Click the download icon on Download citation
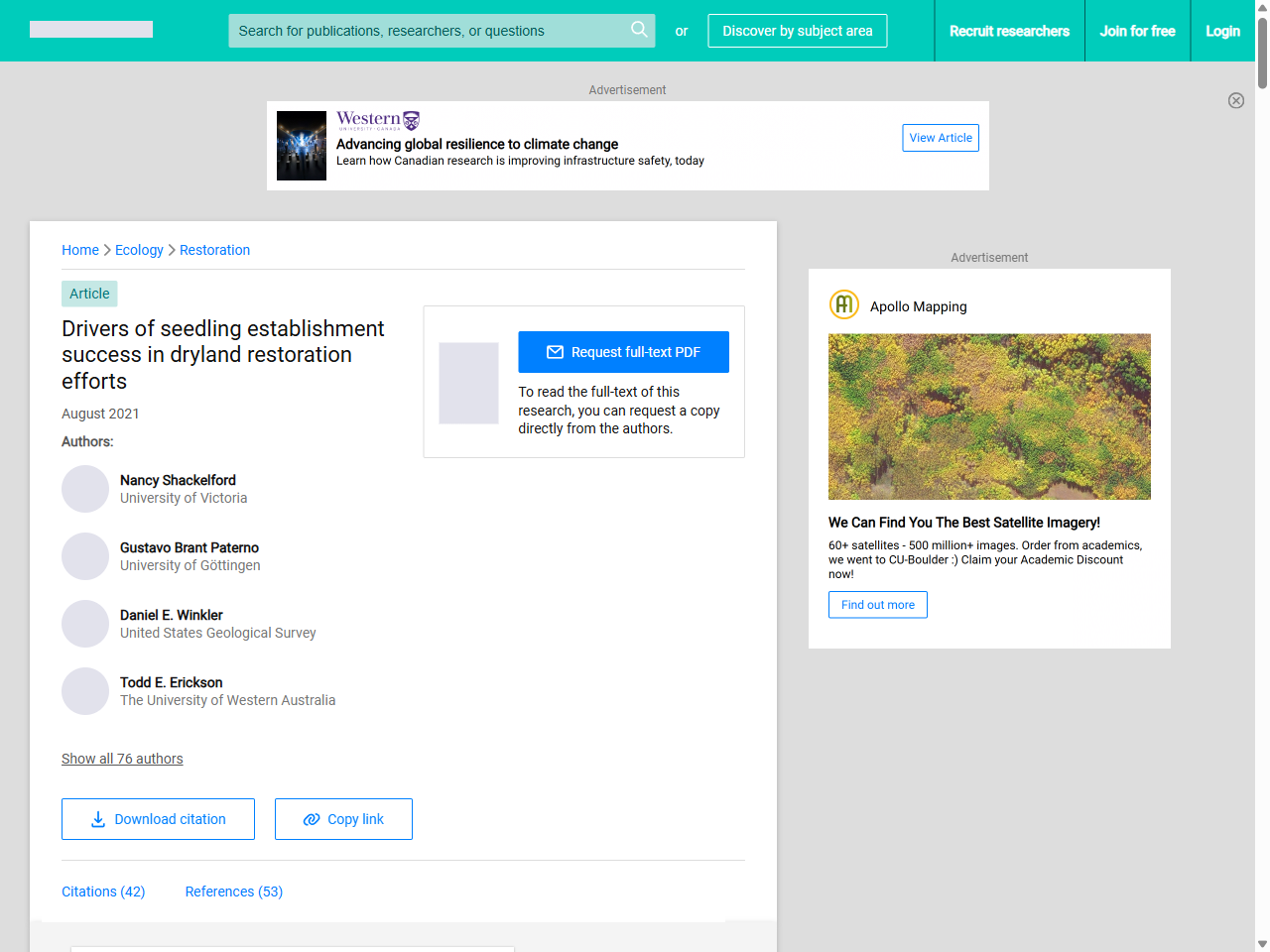 pos(97,819)
